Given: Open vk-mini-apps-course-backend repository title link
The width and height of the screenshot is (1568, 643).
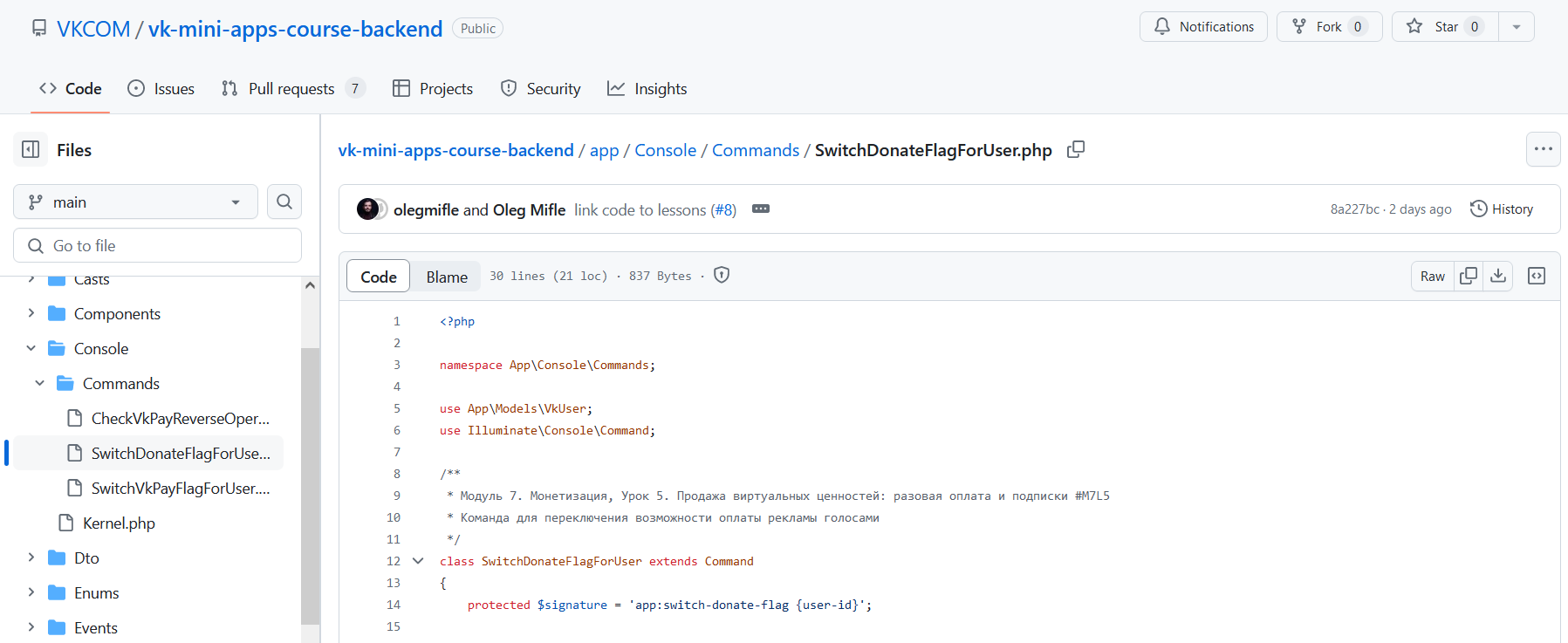Looking at the screenshot, I should click(x=296, y=29).
